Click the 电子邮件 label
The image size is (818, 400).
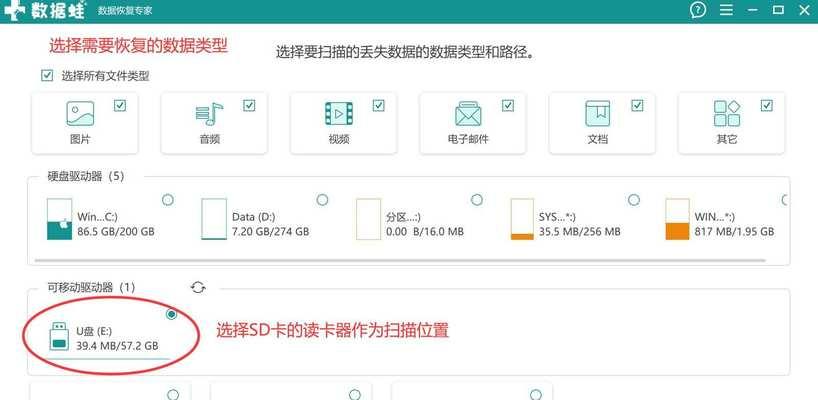(x=468, y=140)
